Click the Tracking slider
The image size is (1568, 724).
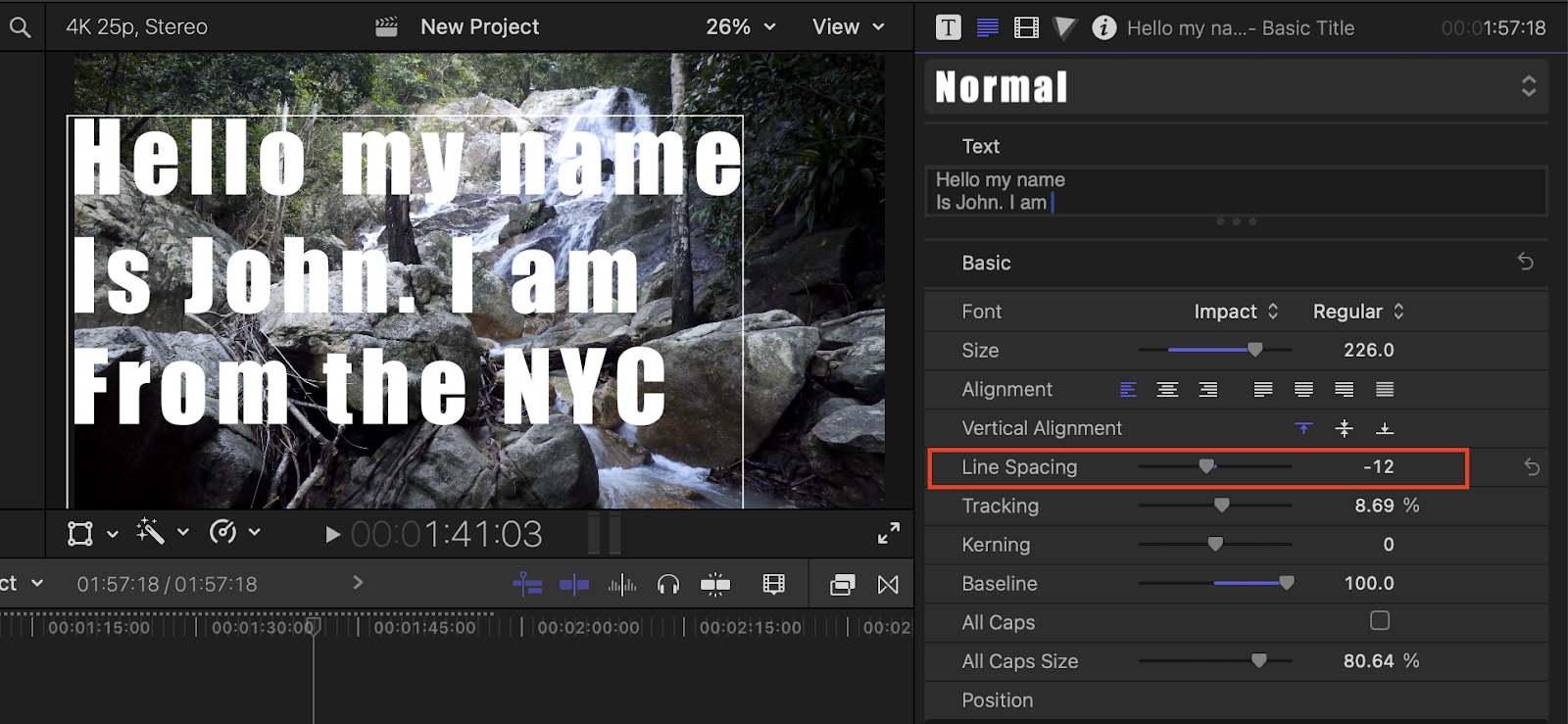[x=1215, y=506]
